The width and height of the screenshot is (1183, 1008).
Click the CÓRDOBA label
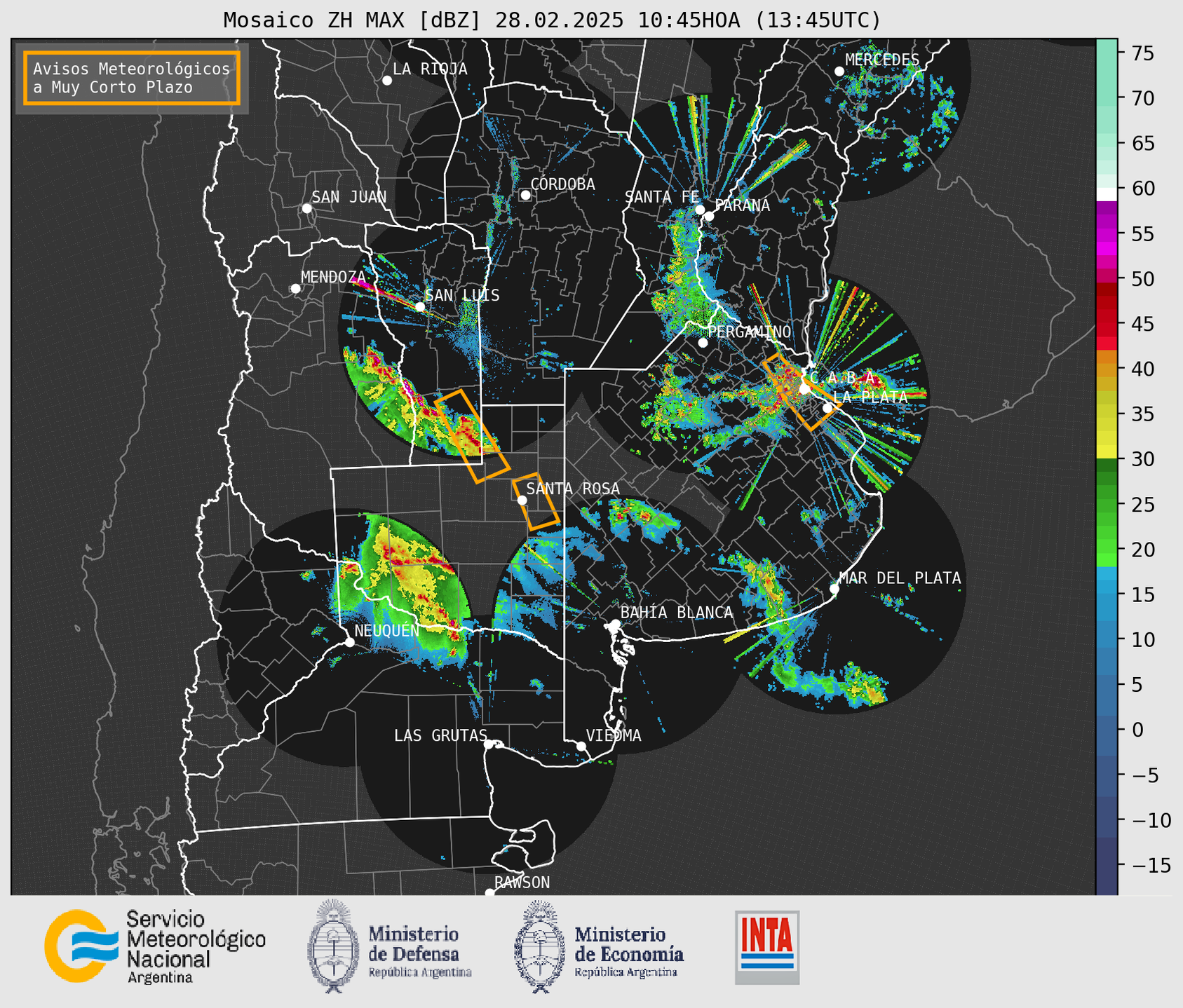pyautogui.click(x=562, y=184)
